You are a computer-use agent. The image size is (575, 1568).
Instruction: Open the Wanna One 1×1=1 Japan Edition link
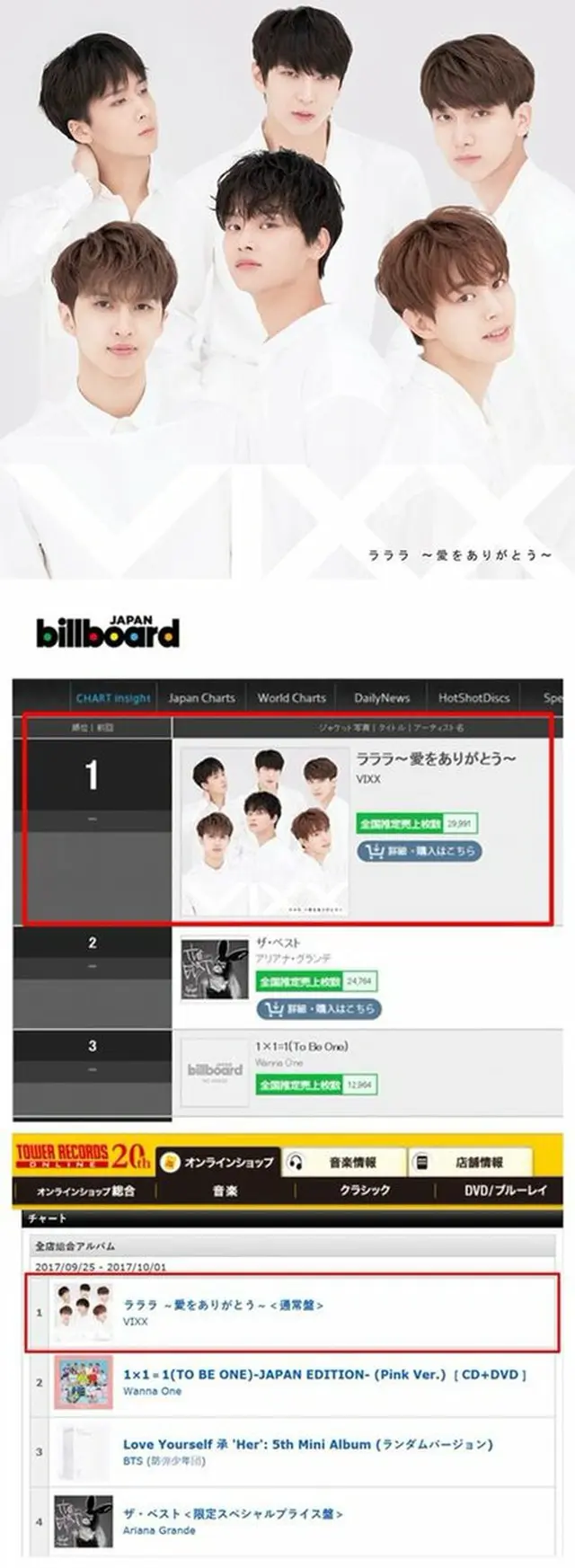(x=324, y=1375)
